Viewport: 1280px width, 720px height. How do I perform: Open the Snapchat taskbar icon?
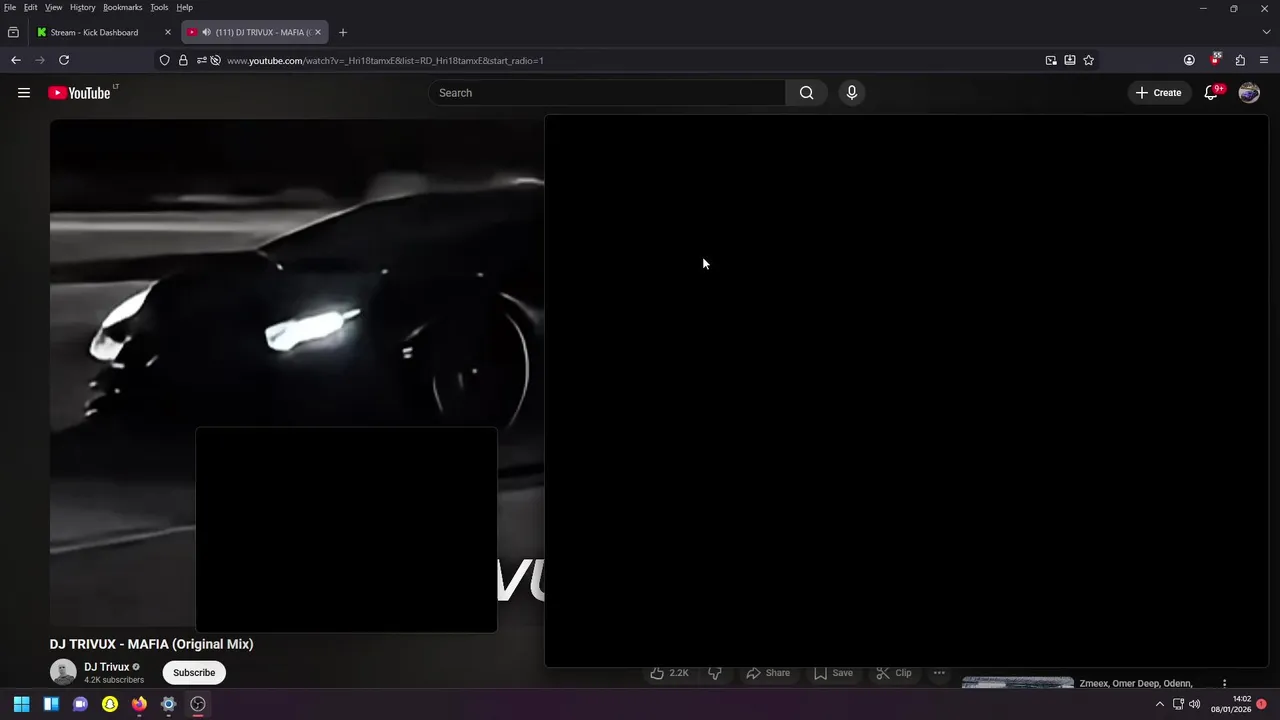[110, 704]
